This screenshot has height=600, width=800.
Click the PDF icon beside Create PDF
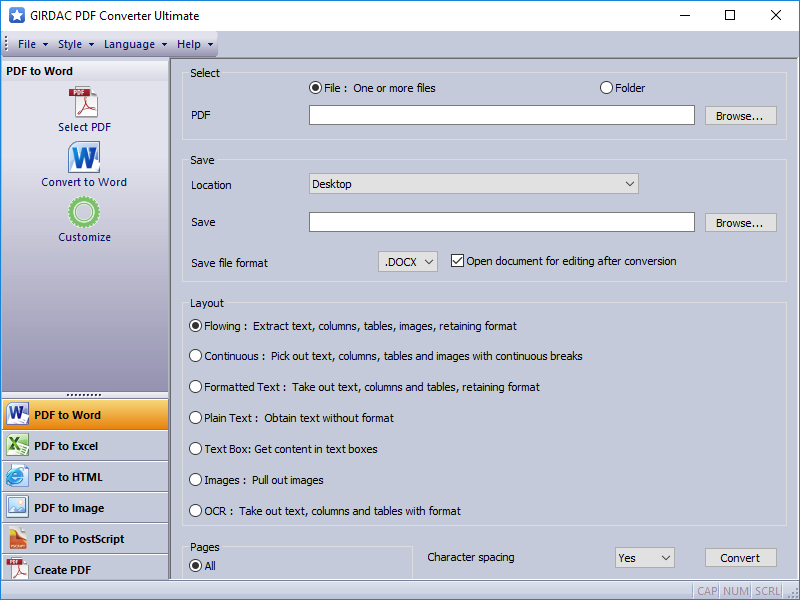click(18, 569)
